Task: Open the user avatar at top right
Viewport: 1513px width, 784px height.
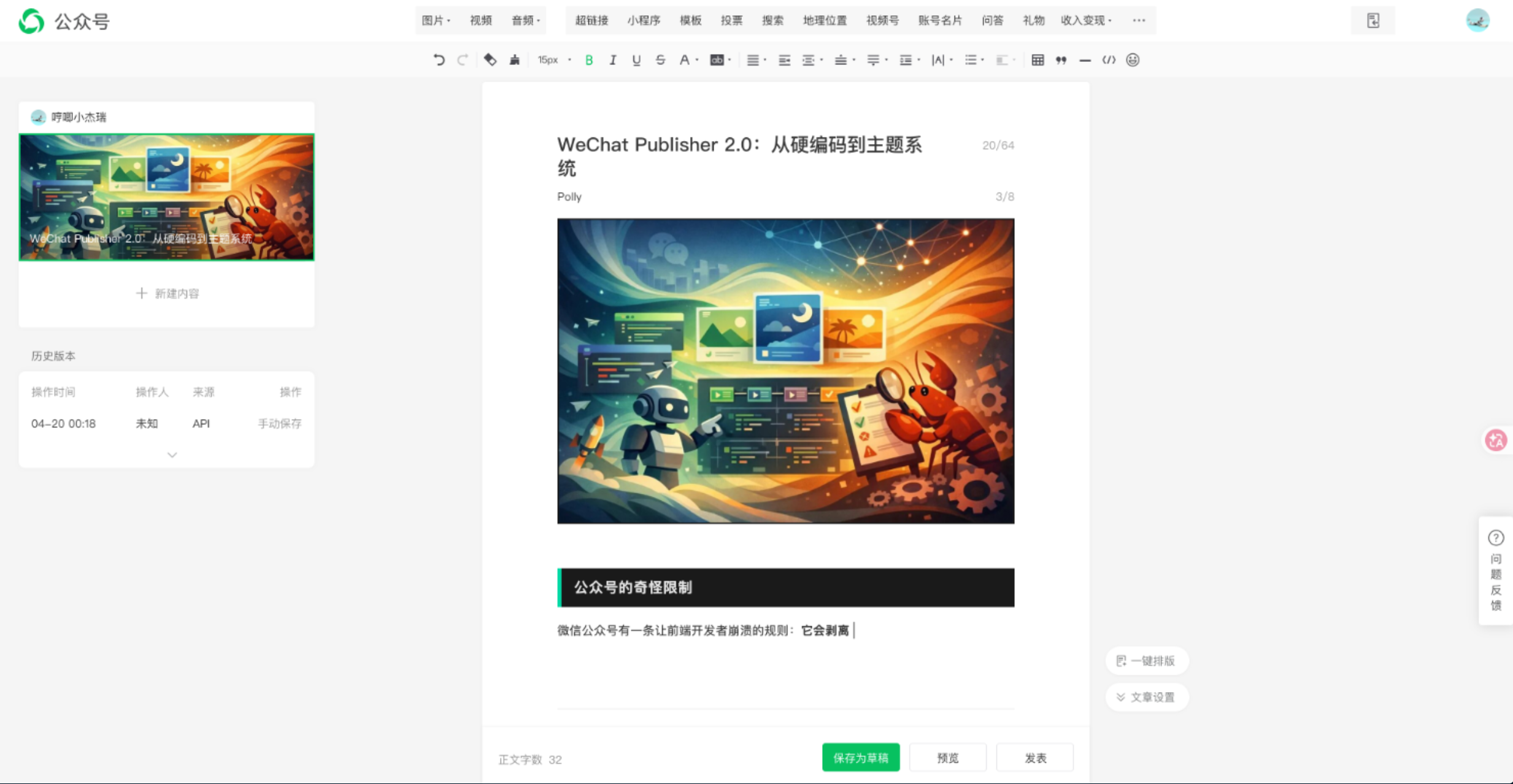Action: (x=1478, y=20)
